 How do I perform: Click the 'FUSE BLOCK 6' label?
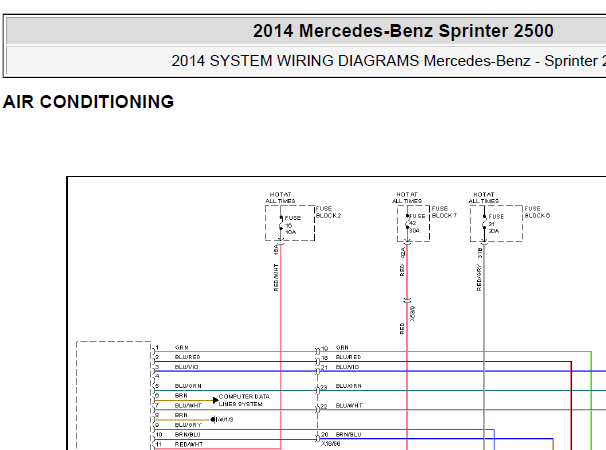[537, 212]
